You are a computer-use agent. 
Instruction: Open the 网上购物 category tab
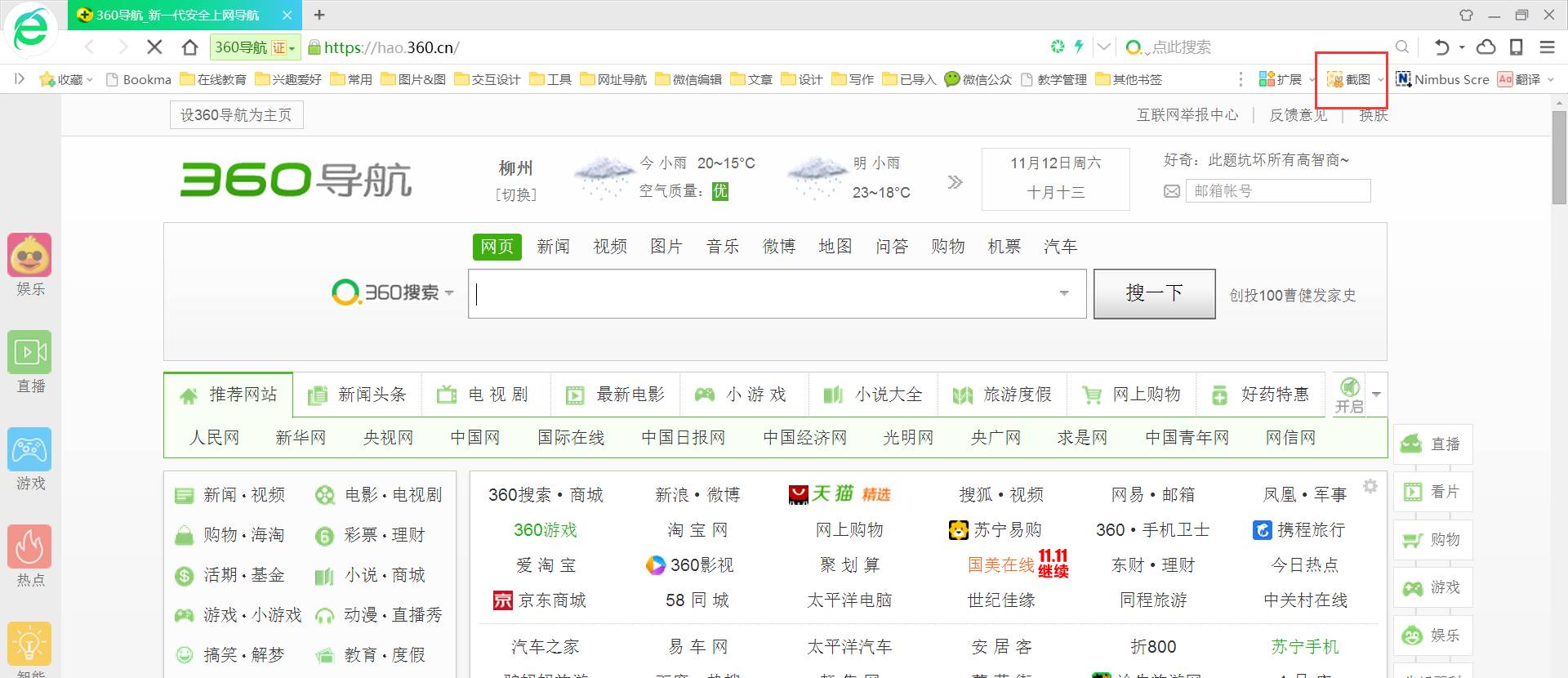click(1132, 395)
